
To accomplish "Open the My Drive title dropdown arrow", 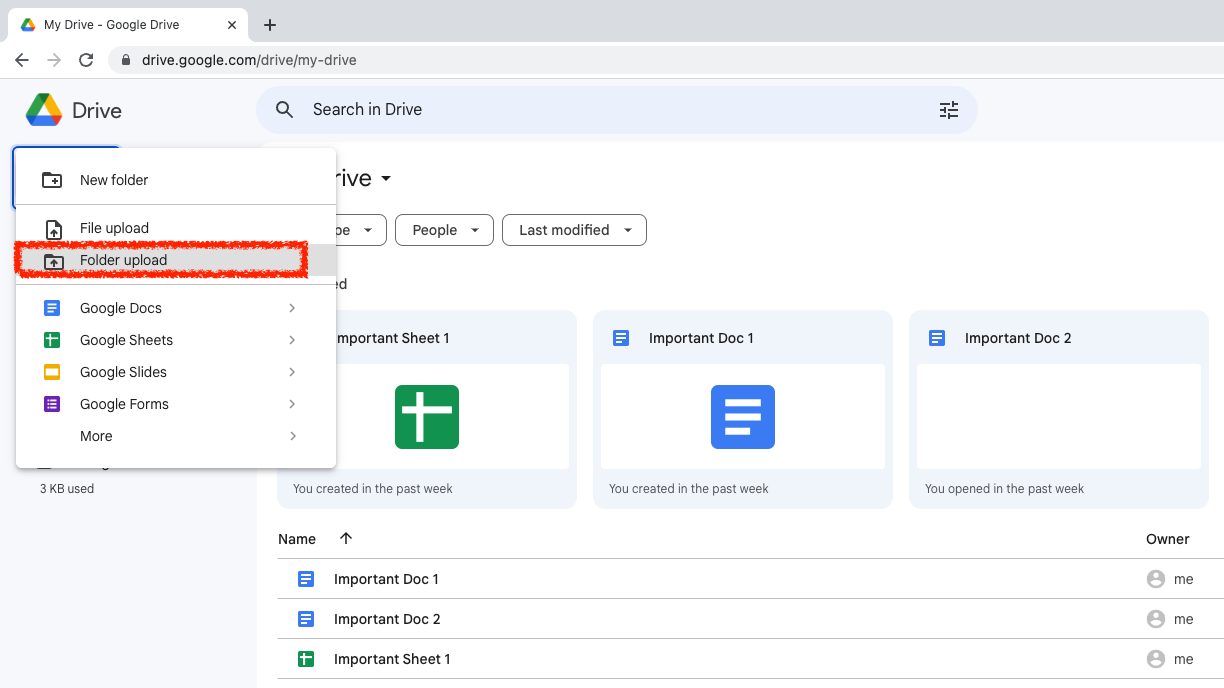I will 386,179.
